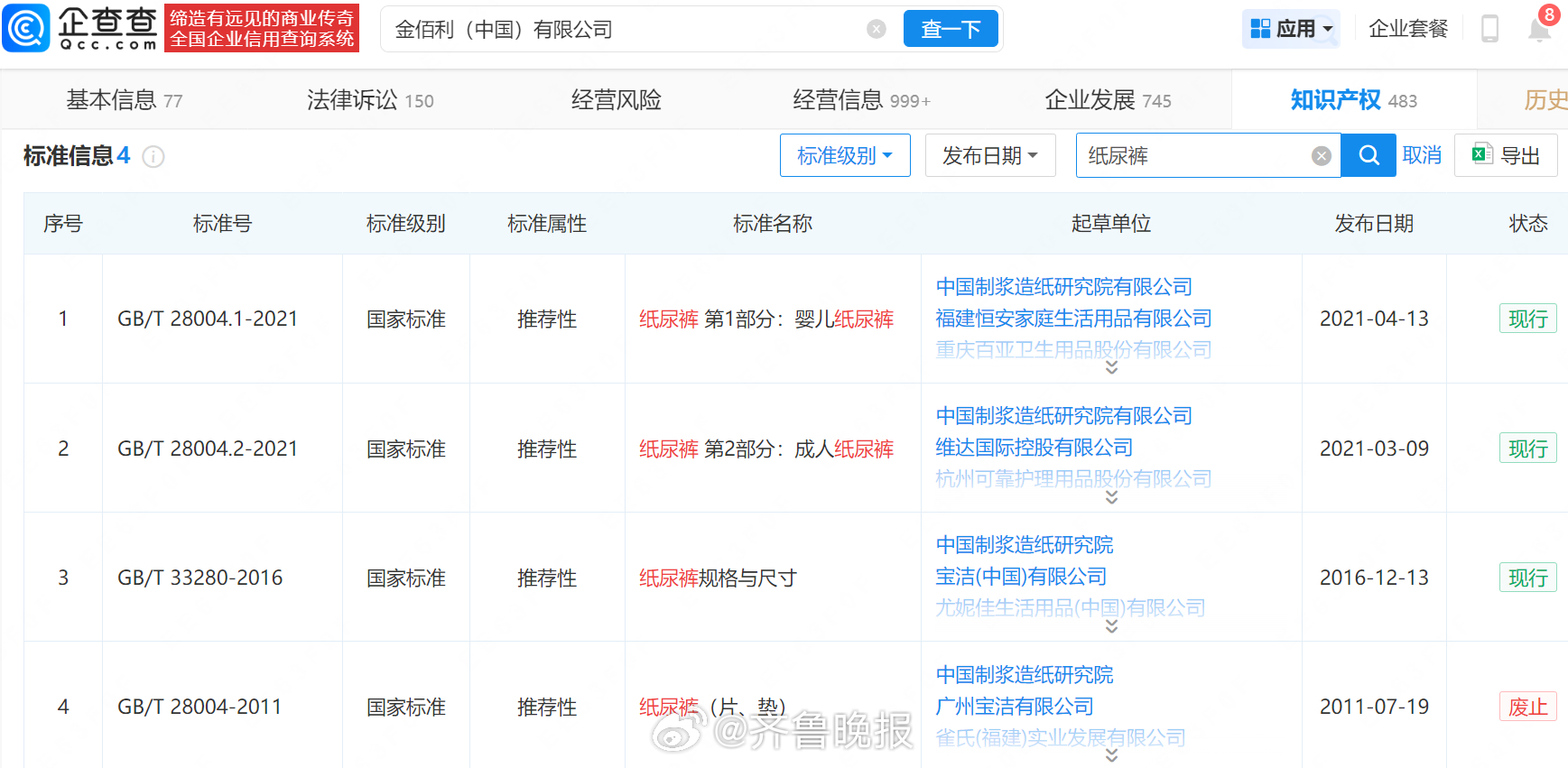Open the notifications bell
This screenshot has width=1568, height=768.
(x=1540, y=29)
